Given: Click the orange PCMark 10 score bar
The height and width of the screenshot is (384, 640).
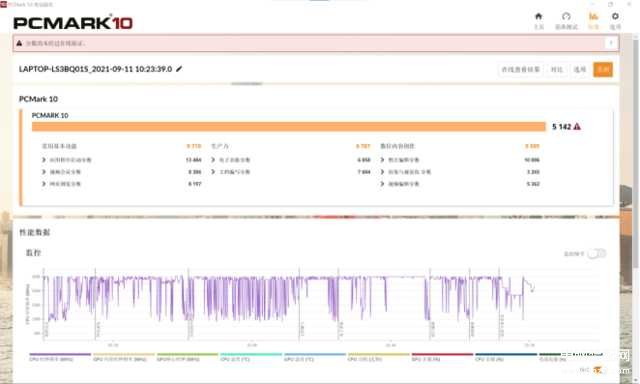Looking at the screenshot, I should (289, 127).
